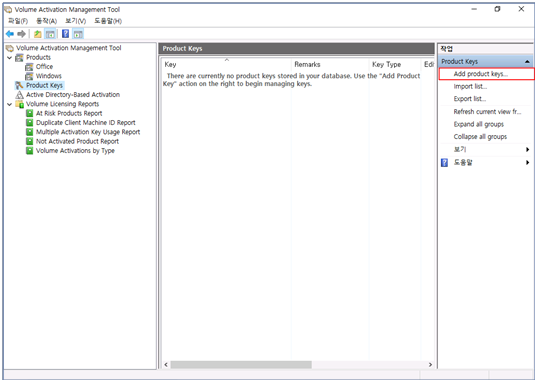Viewport: 538px width, 383px height.
Task: Click the Forward arrow toolbar icon
Action: pos(21,34)
